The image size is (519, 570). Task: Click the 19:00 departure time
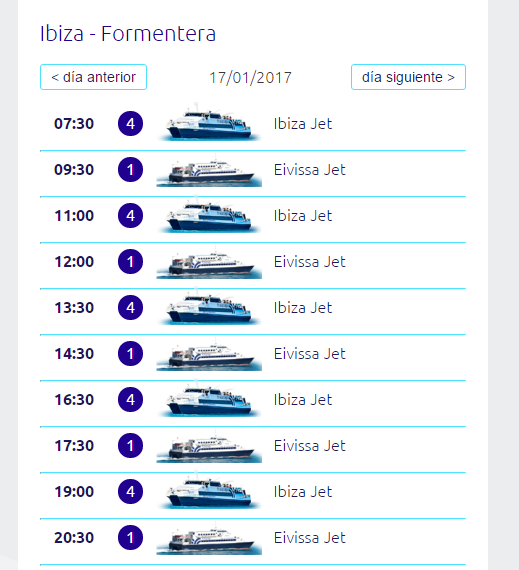(x=74, y=491)
